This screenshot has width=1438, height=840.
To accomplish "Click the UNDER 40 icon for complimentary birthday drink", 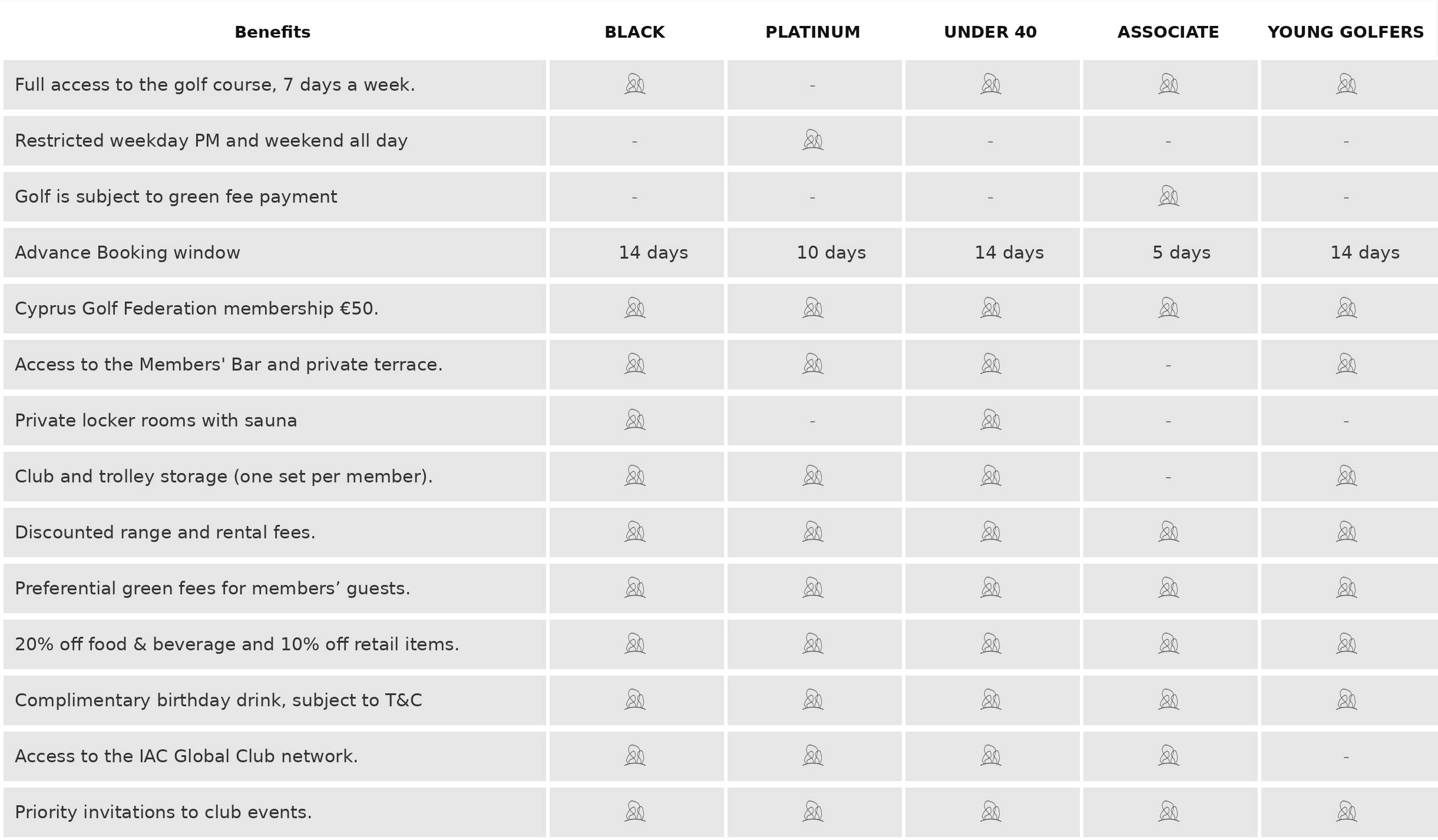I will pos(991,700).
